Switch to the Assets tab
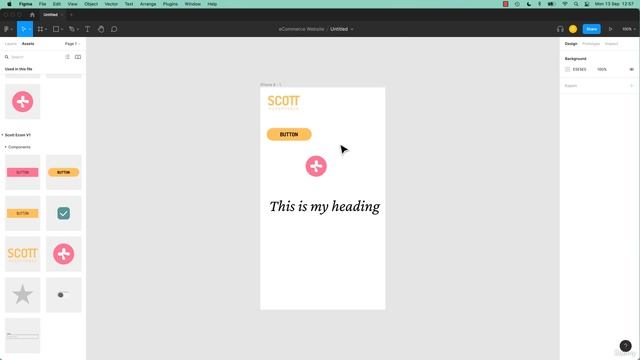The height and width of the screenshot is (360, 640). [x=28, y=44]
